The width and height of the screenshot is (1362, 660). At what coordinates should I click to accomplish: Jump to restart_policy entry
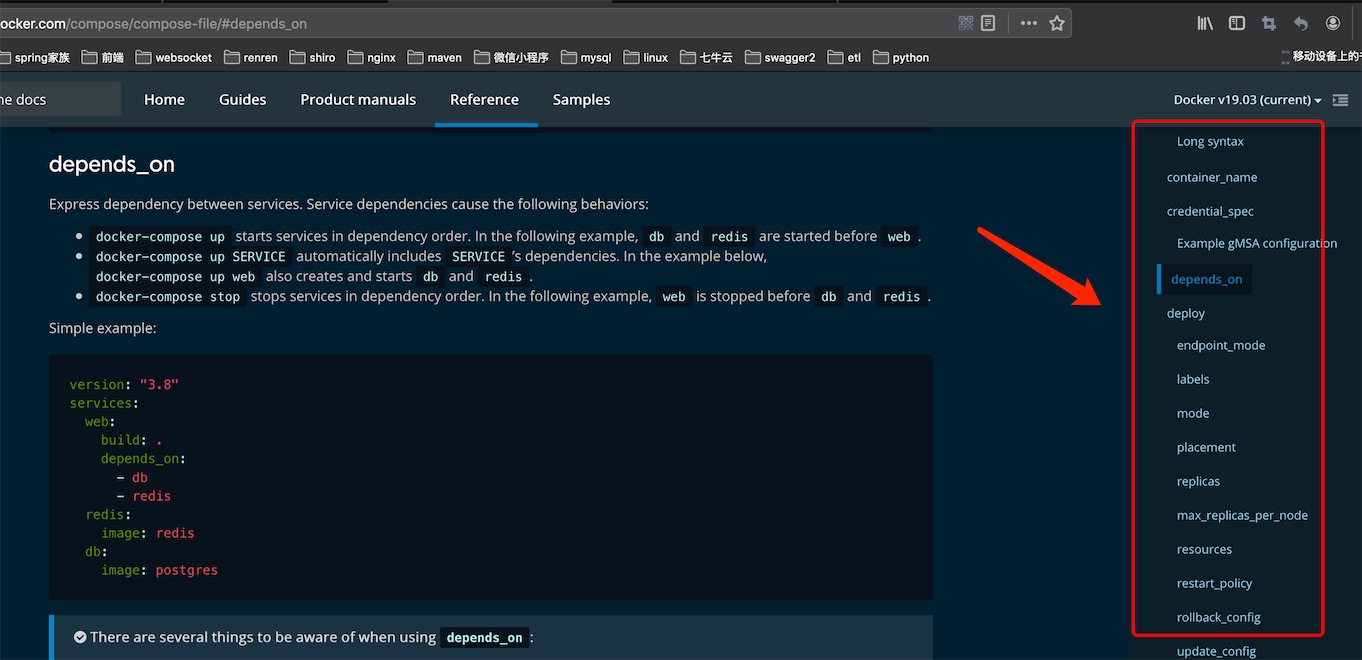click(x=1214, y=584)
